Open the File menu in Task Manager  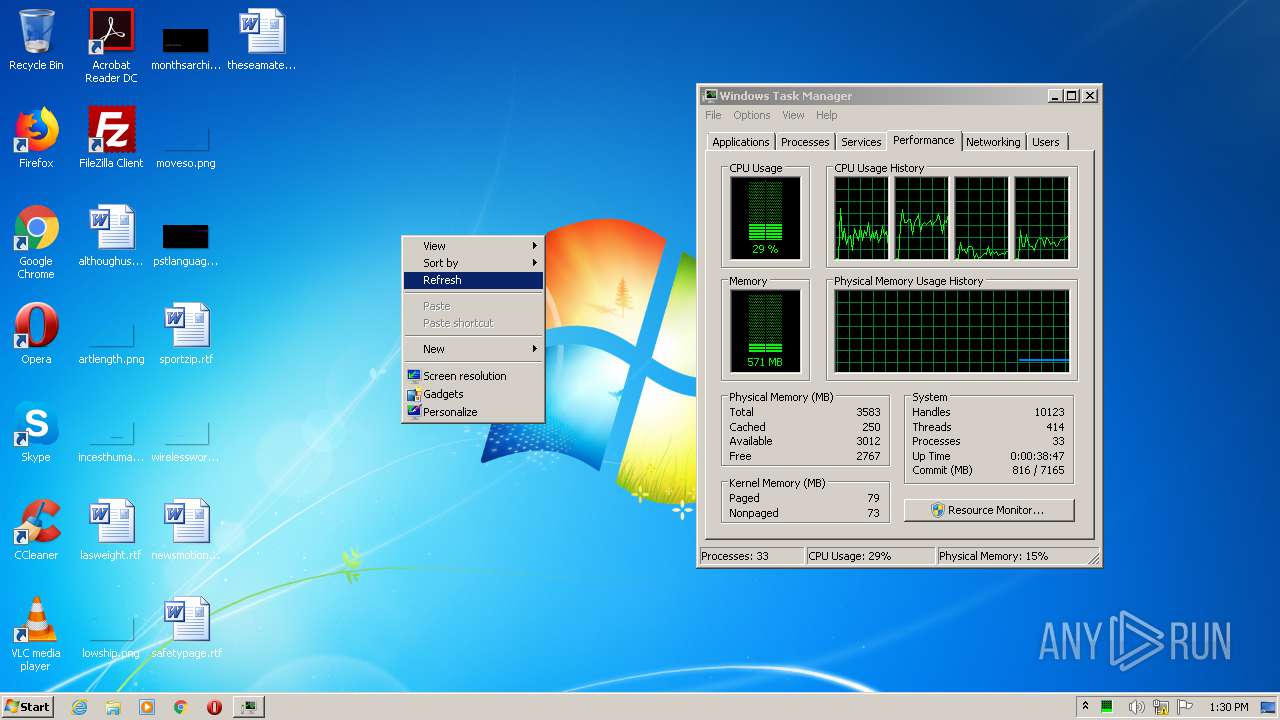click(x=713, y=115)
